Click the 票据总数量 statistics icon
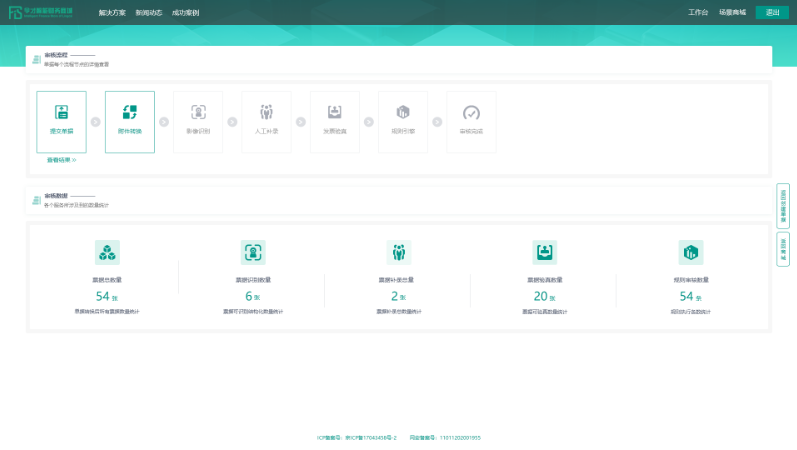Screen dimensions: 797x450 click(107, 252)
